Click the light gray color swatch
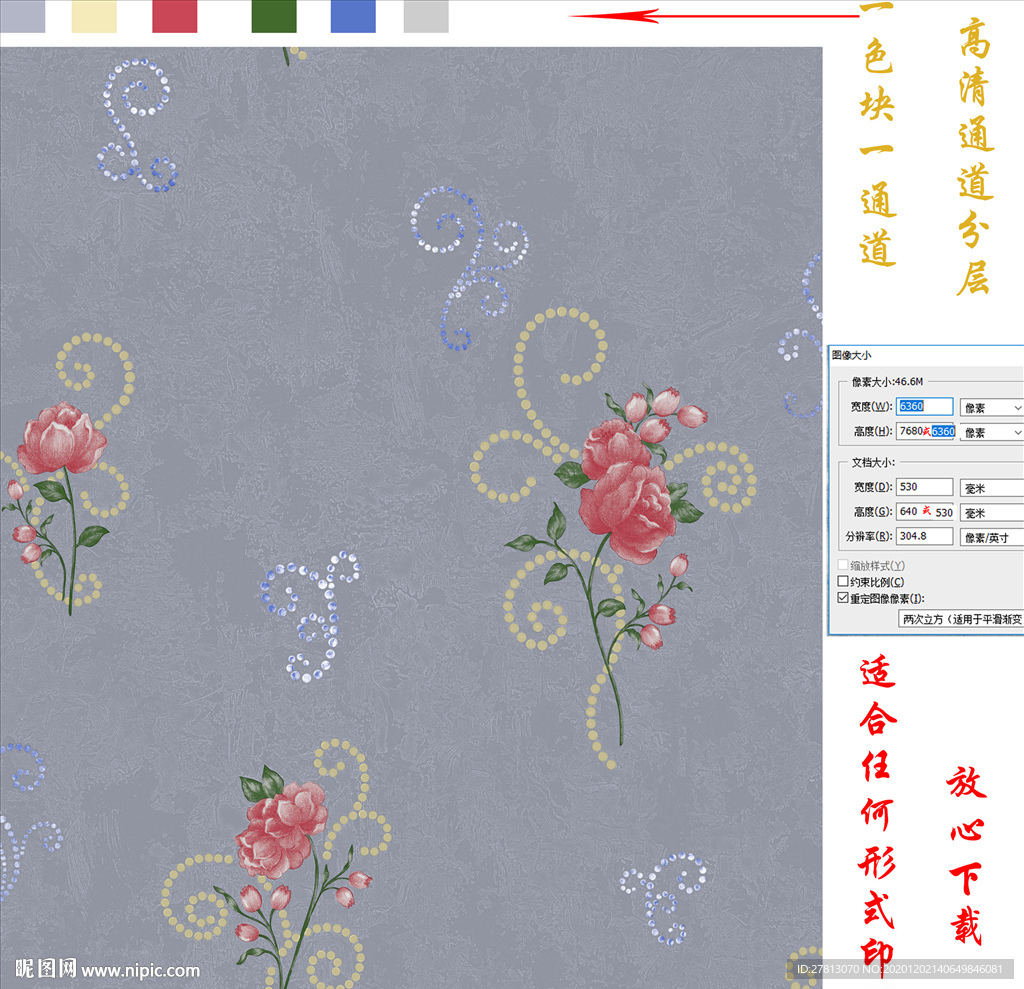The width and height of the screenshot is (1024, 989). [x=426, y=16]
